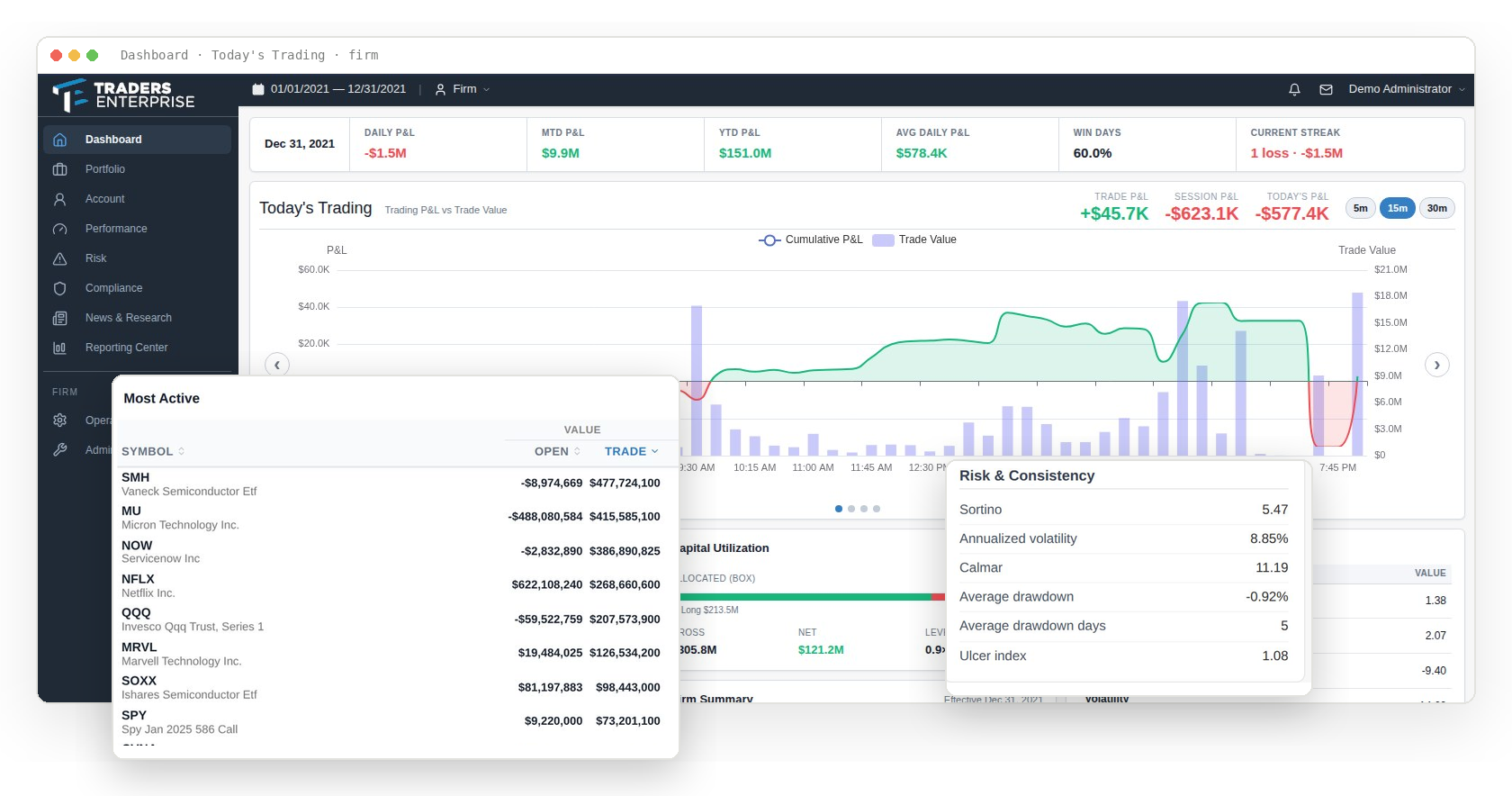Viewport: 1512px width, 796px height.
Task: Sort Most Active by SYMBOL column
Action: point(153,451)
